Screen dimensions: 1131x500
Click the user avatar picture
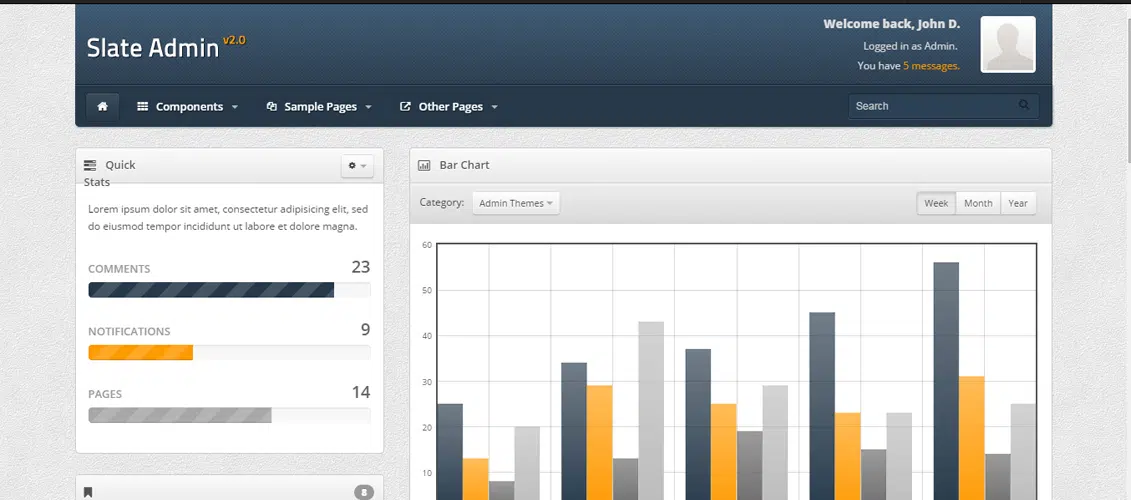[x=1007, y=45]
